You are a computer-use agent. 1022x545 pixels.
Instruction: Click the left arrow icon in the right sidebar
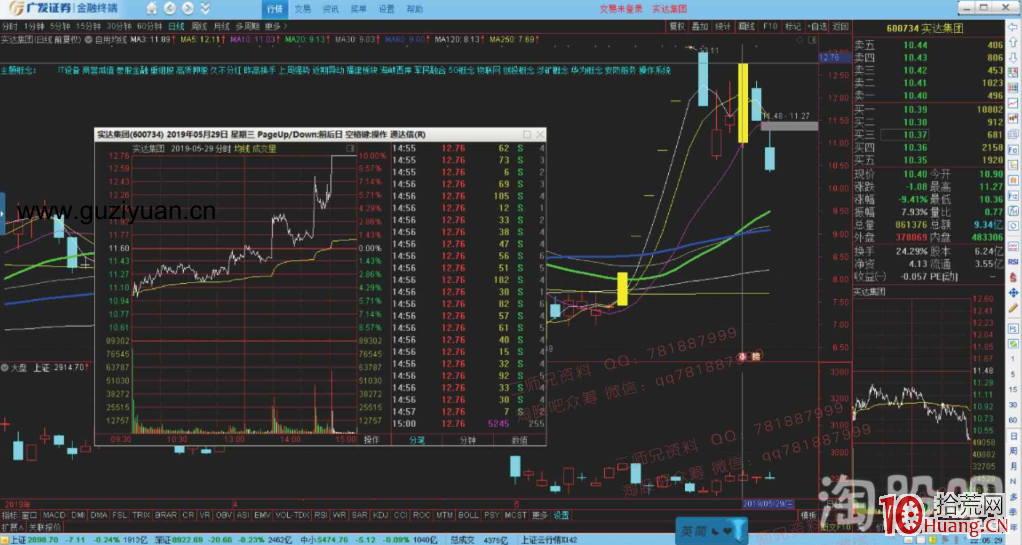[1013, 27]
